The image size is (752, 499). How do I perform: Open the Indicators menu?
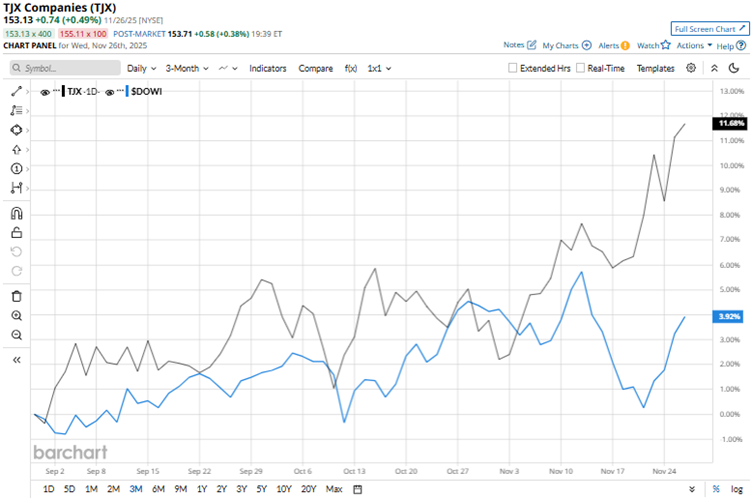(x=268, y=69)
